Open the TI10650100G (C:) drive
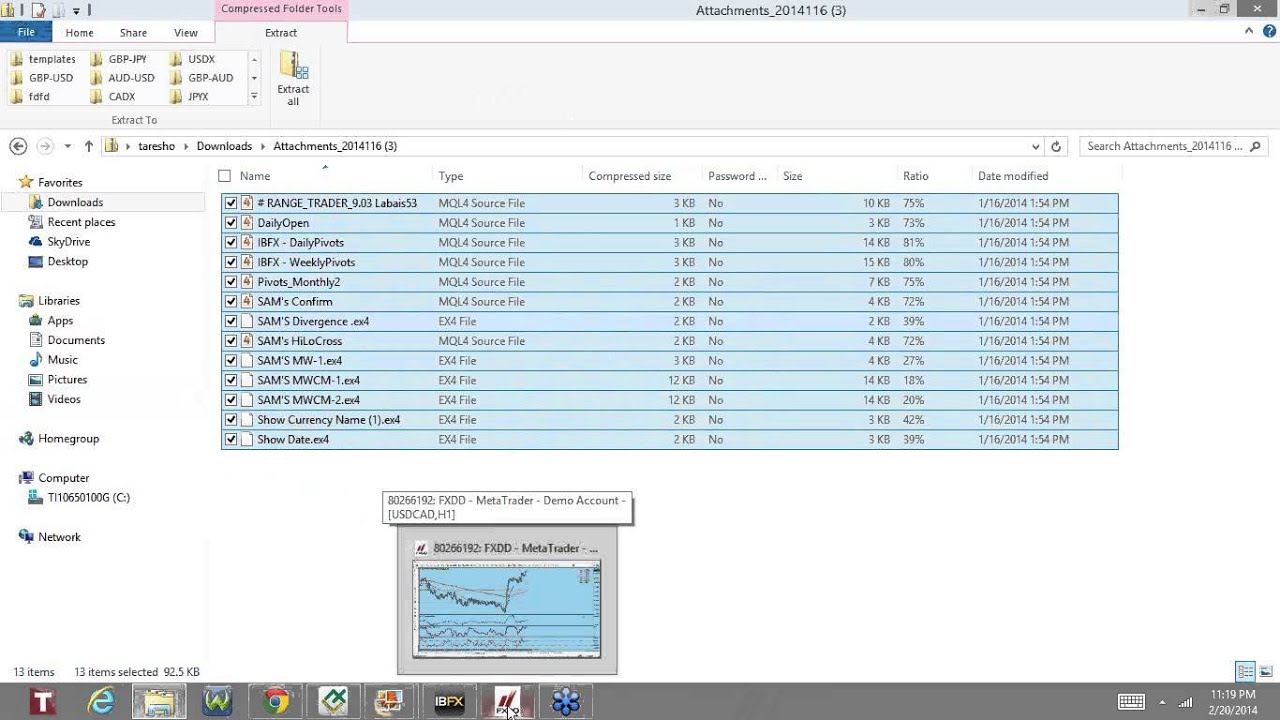The image size is (1280, 720). (88, 497)
